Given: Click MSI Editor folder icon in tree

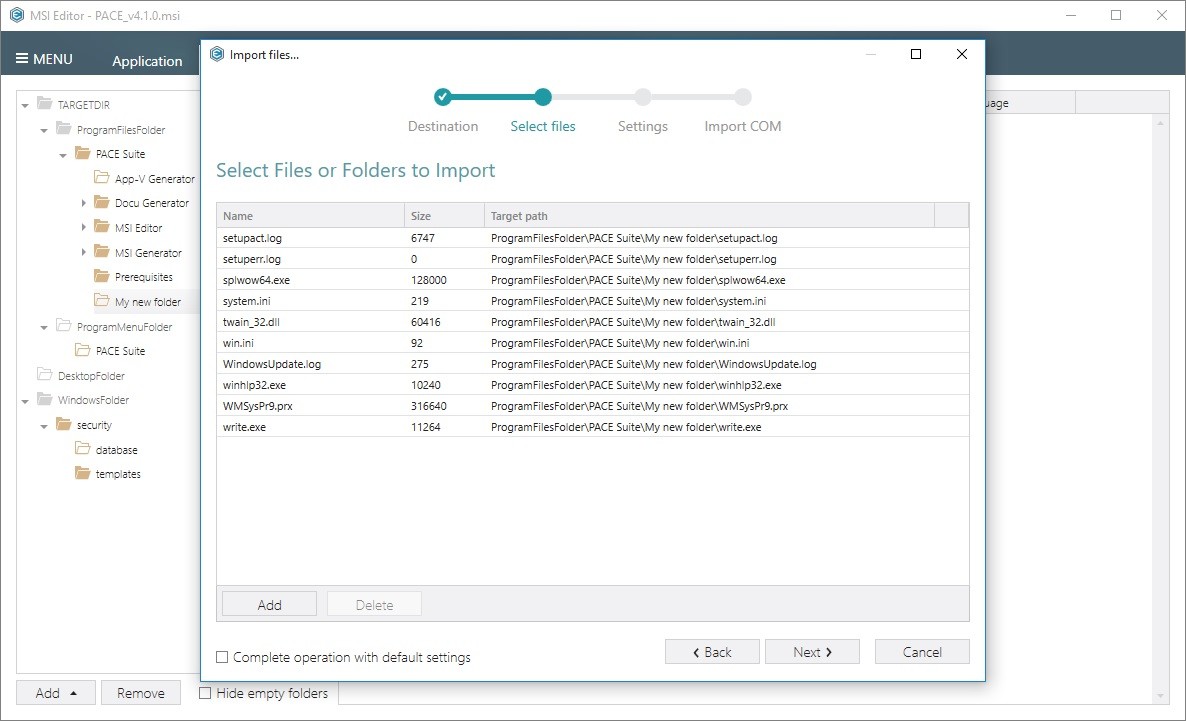Looking at the screenshot, I should 101,227.
